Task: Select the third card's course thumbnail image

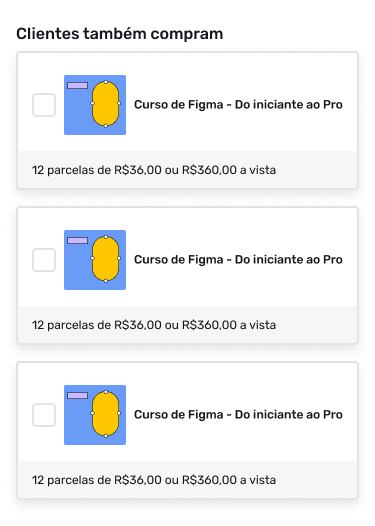Action: click(95, 415)
